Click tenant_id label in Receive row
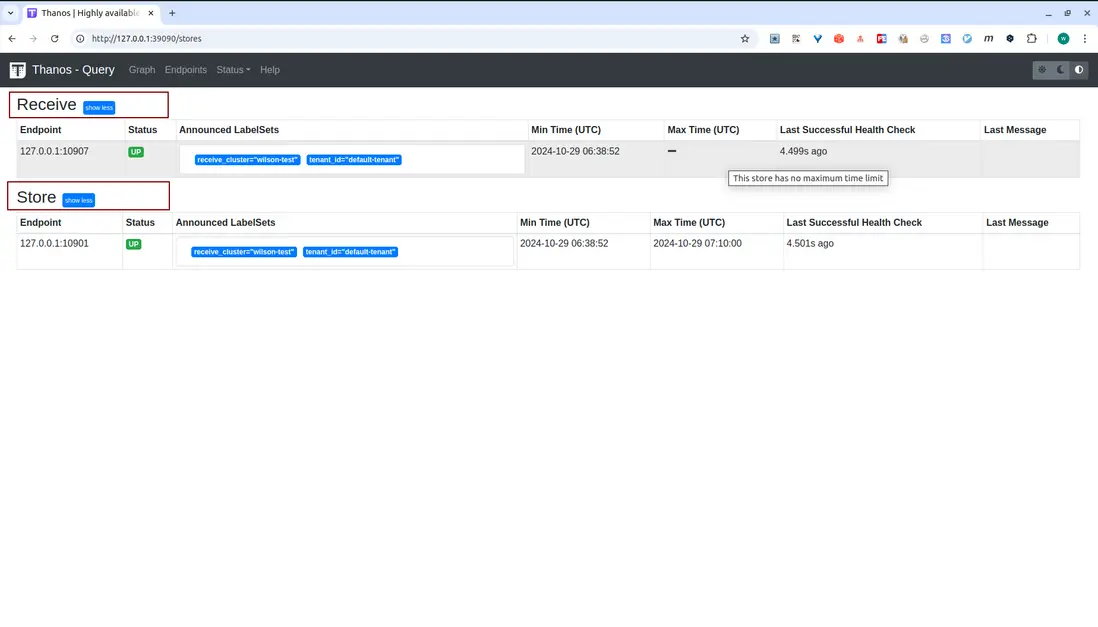 pyautogui.click(x=354, y=160)
